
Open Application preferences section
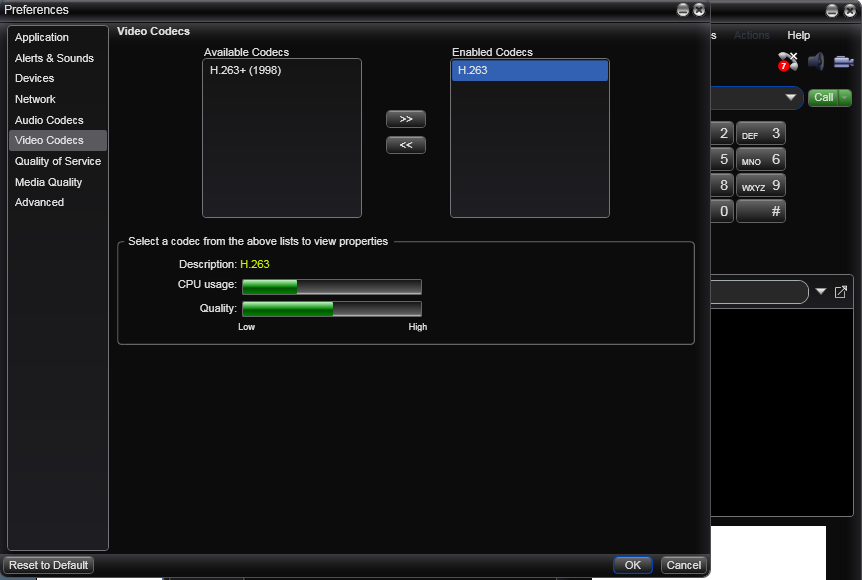pyautogui.click(x=58, y=37)
